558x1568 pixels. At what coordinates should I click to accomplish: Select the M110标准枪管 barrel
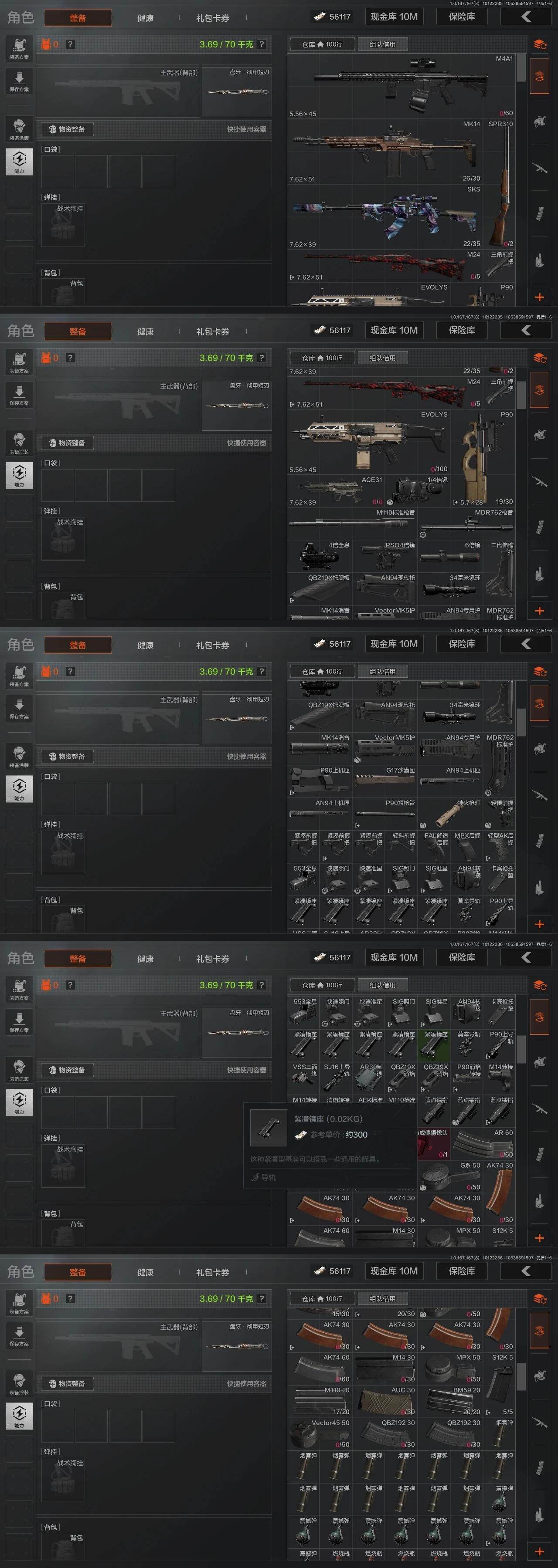(352, 524)
